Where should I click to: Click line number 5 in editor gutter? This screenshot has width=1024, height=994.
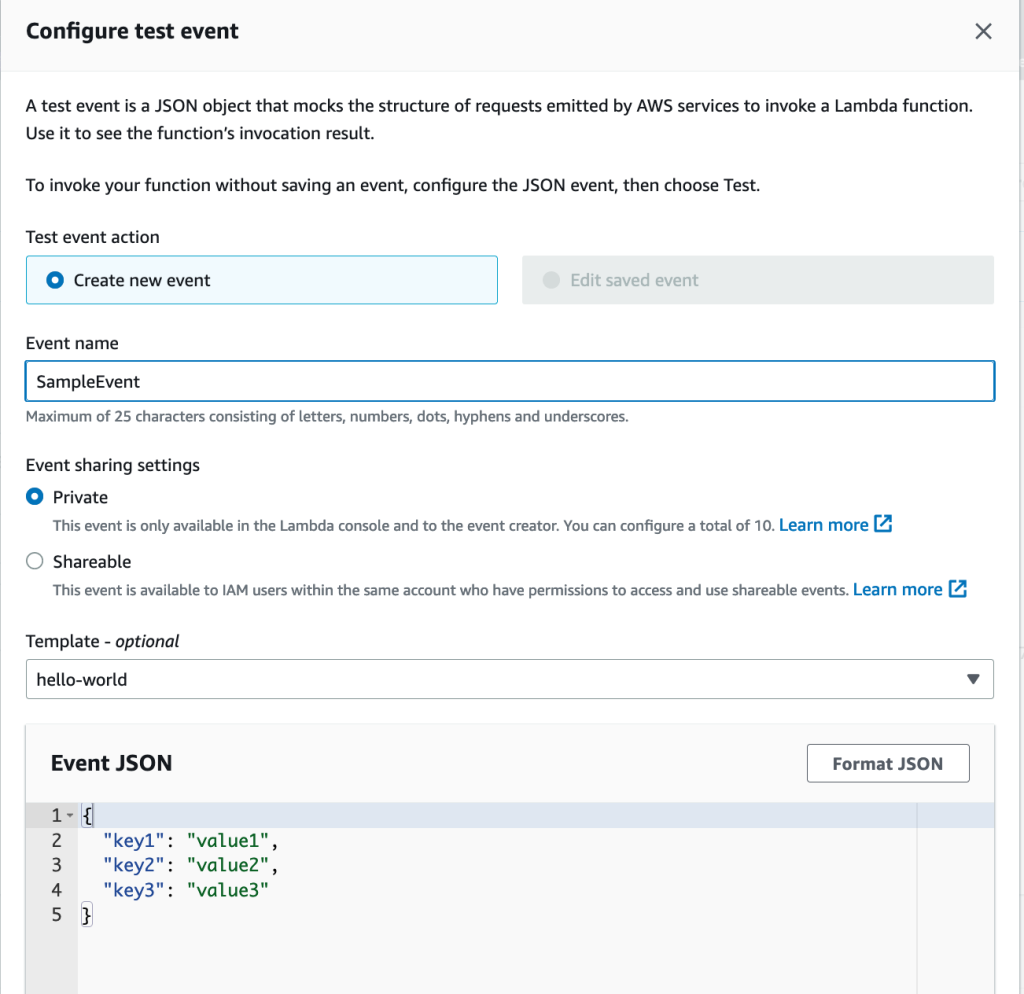57,915
